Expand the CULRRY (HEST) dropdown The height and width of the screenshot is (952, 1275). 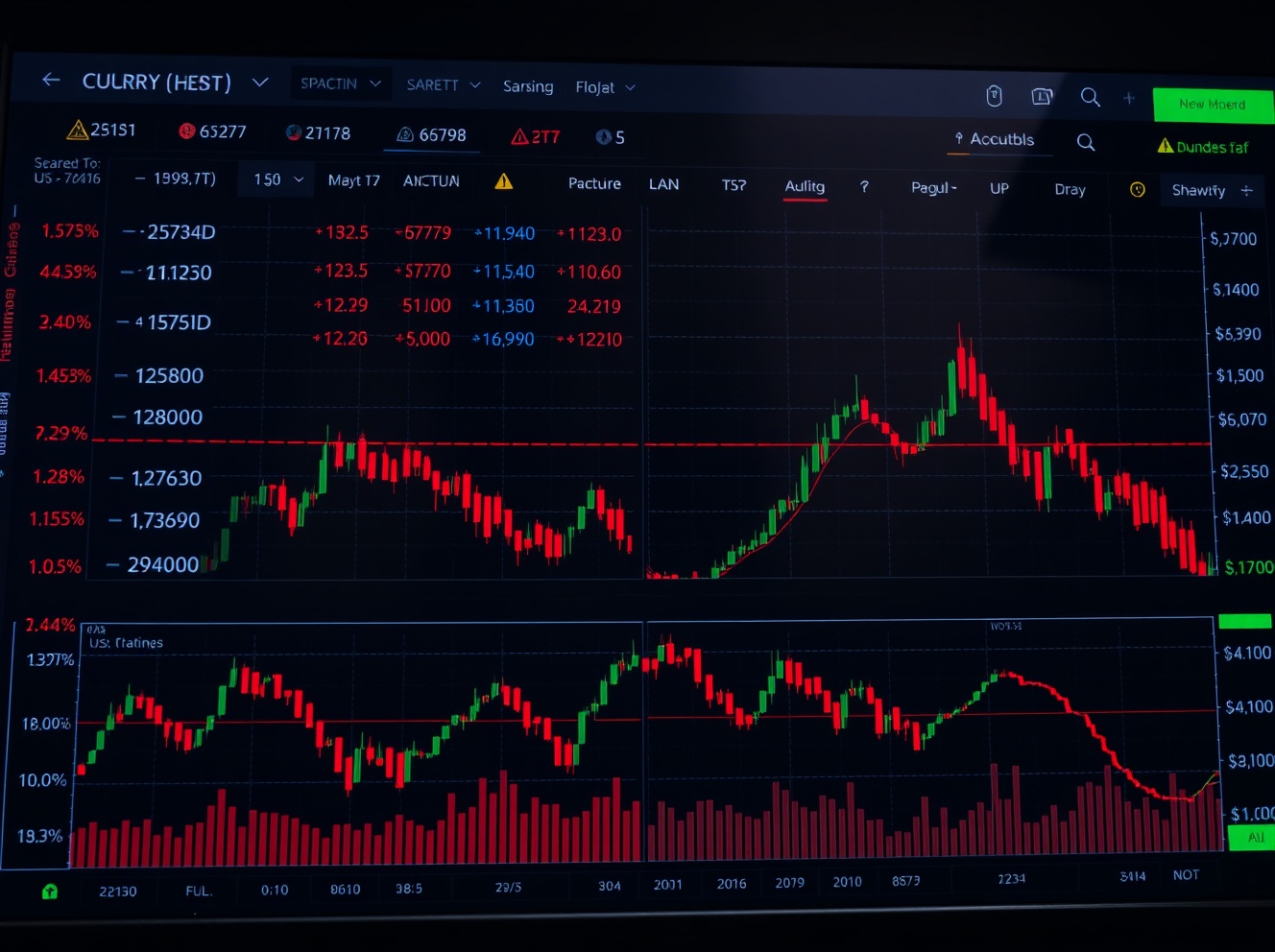tap(259, 82)
